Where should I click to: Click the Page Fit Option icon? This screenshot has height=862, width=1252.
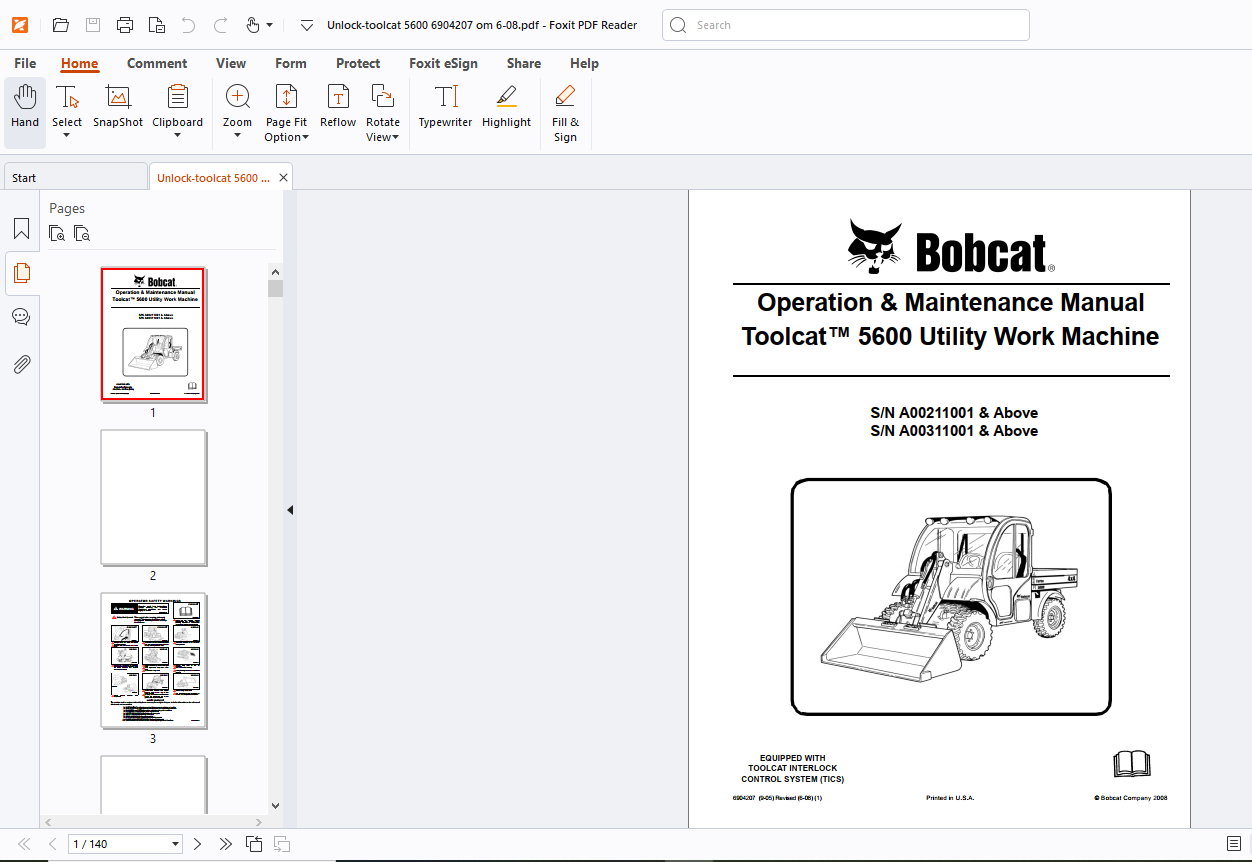pyautogui.click(x=286, y=97)
